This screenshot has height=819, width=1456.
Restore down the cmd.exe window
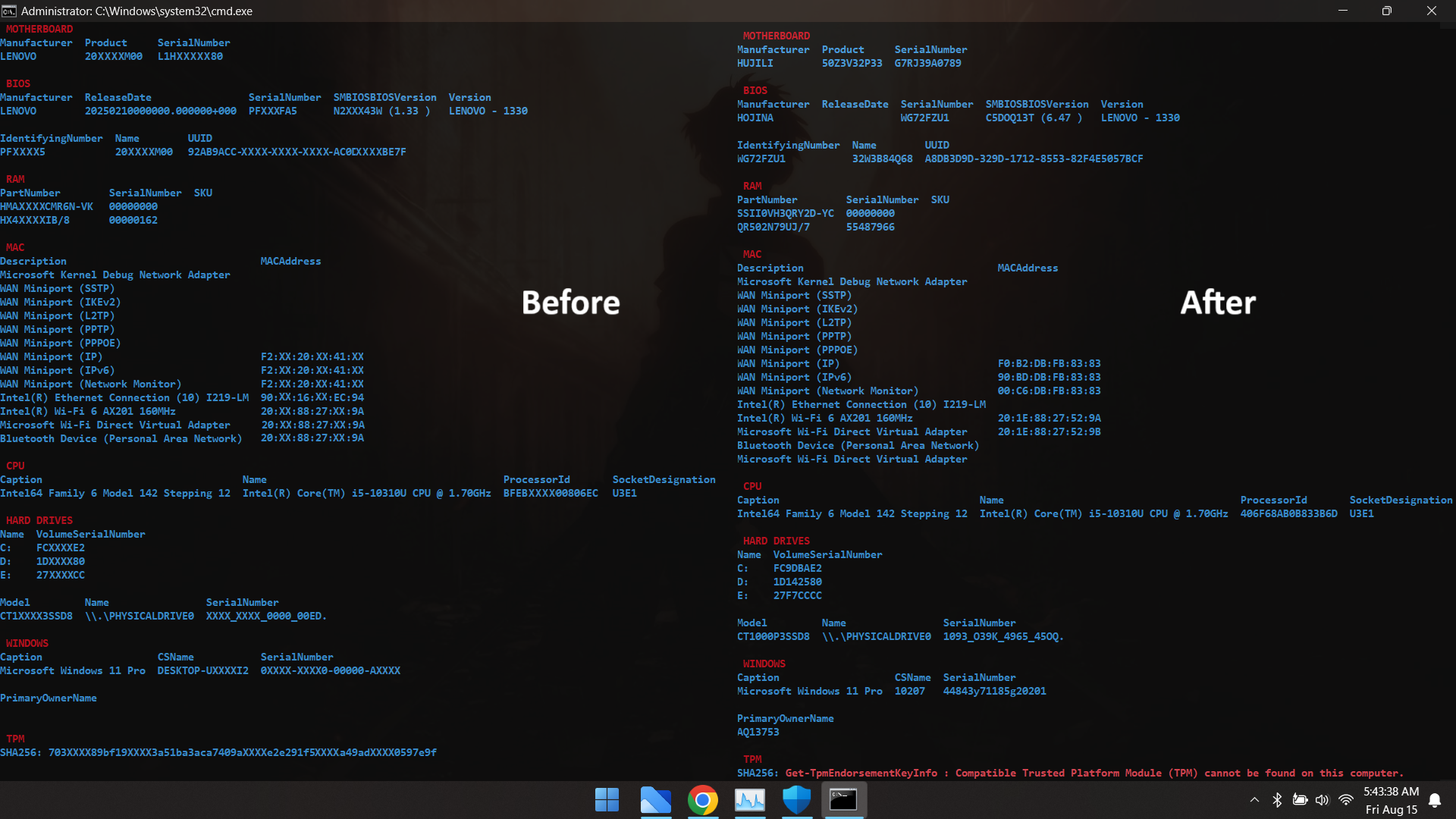click(1387, 11)
